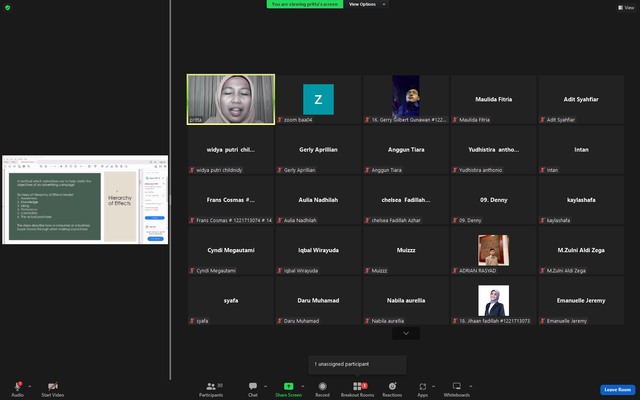Image resolution: width=640 pixels, height=400 pixels.
Task: Select the 09. Denny tile
Action: (493, 200)
